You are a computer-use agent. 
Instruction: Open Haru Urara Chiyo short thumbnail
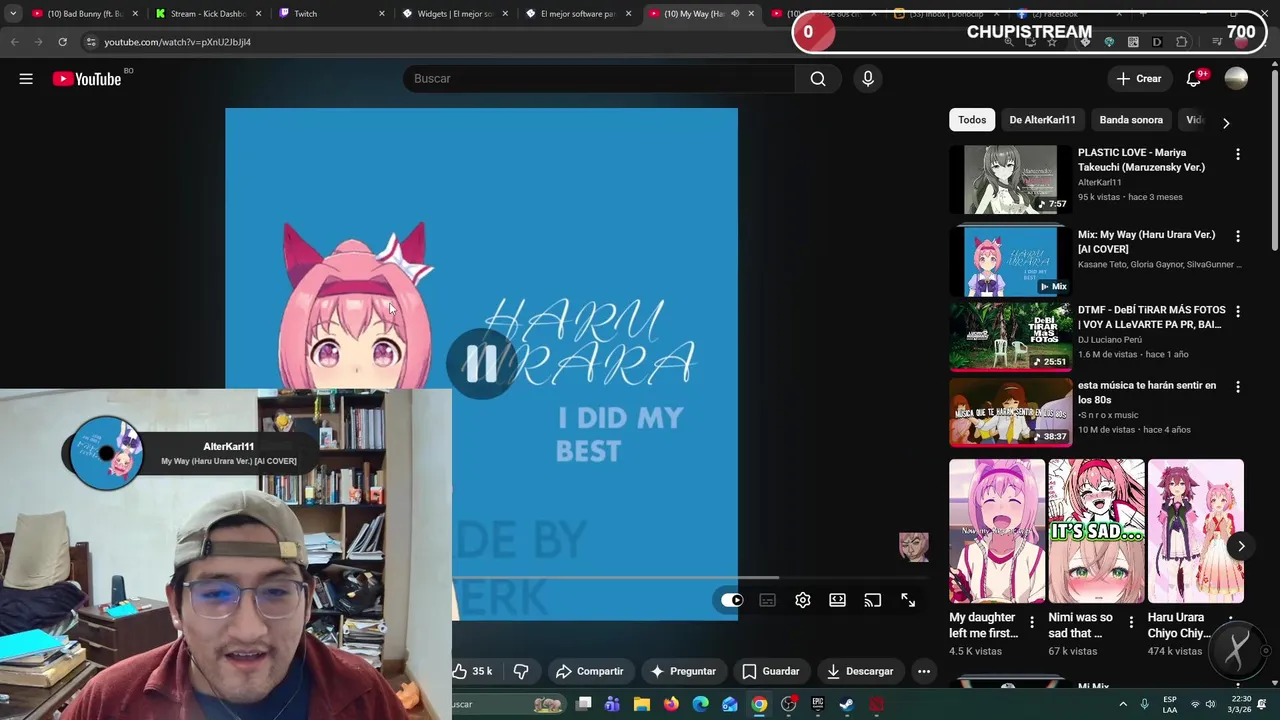coord(1196,531)
